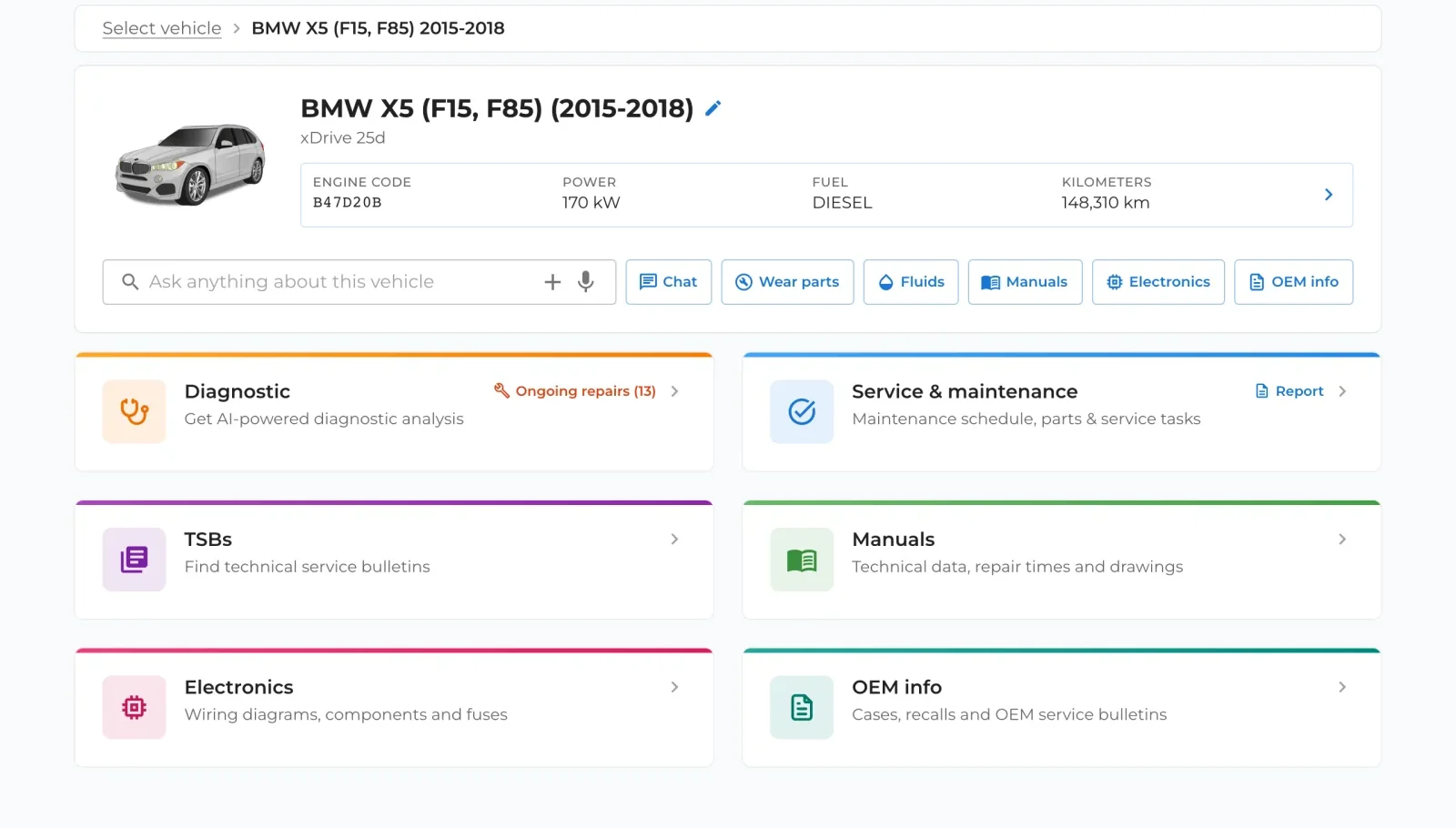Image resolution: width=1456 pixels, height=828 pixels.
Task: Expand the Manuals card chevron
Action: (1342, 540)
